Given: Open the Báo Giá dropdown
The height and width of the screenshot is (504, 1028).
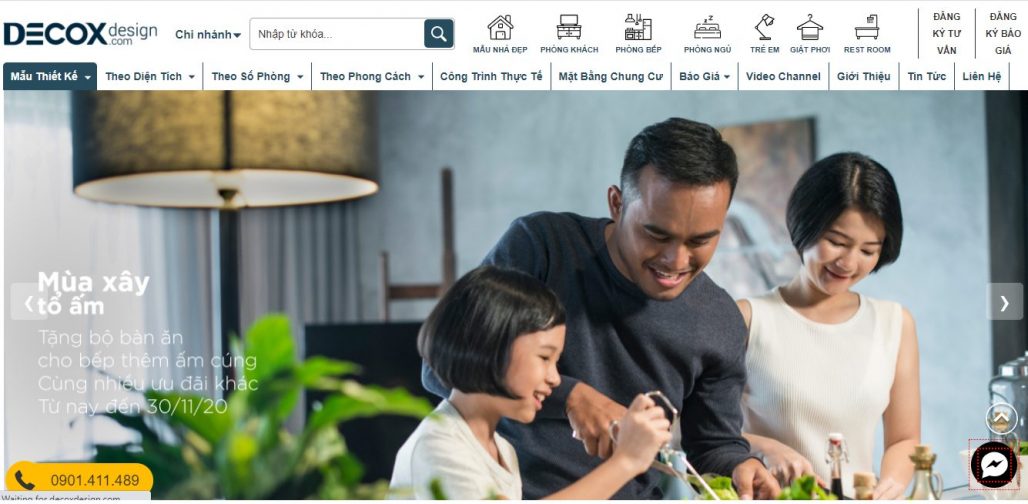Looking at the screenshot, I should tap(705, 77).
